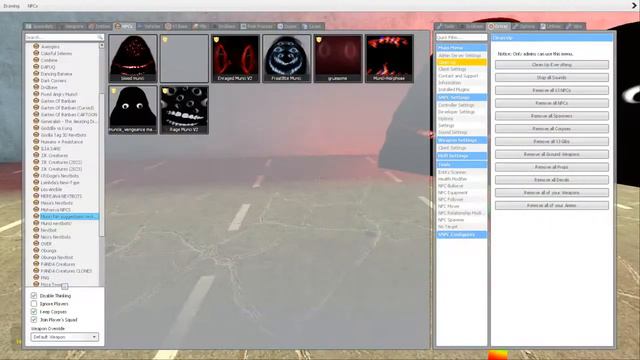Click the icon beside Obunga Nextbot
This screenshot has width=640, height=360.
(x=36, y=257)
